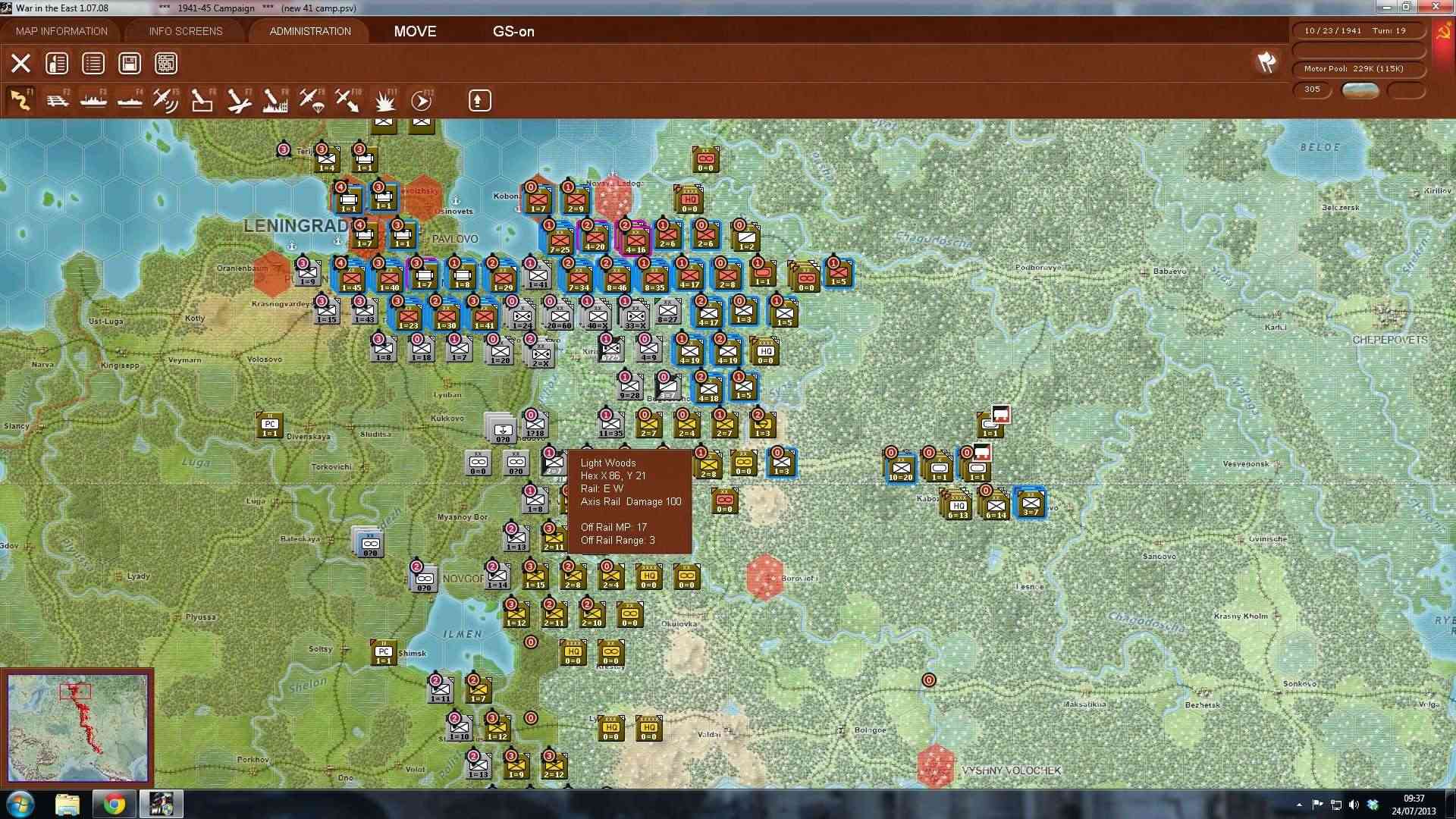Select the F8 bomb city mode icon
Viewport: 1456px width, 819px height.
275,100
